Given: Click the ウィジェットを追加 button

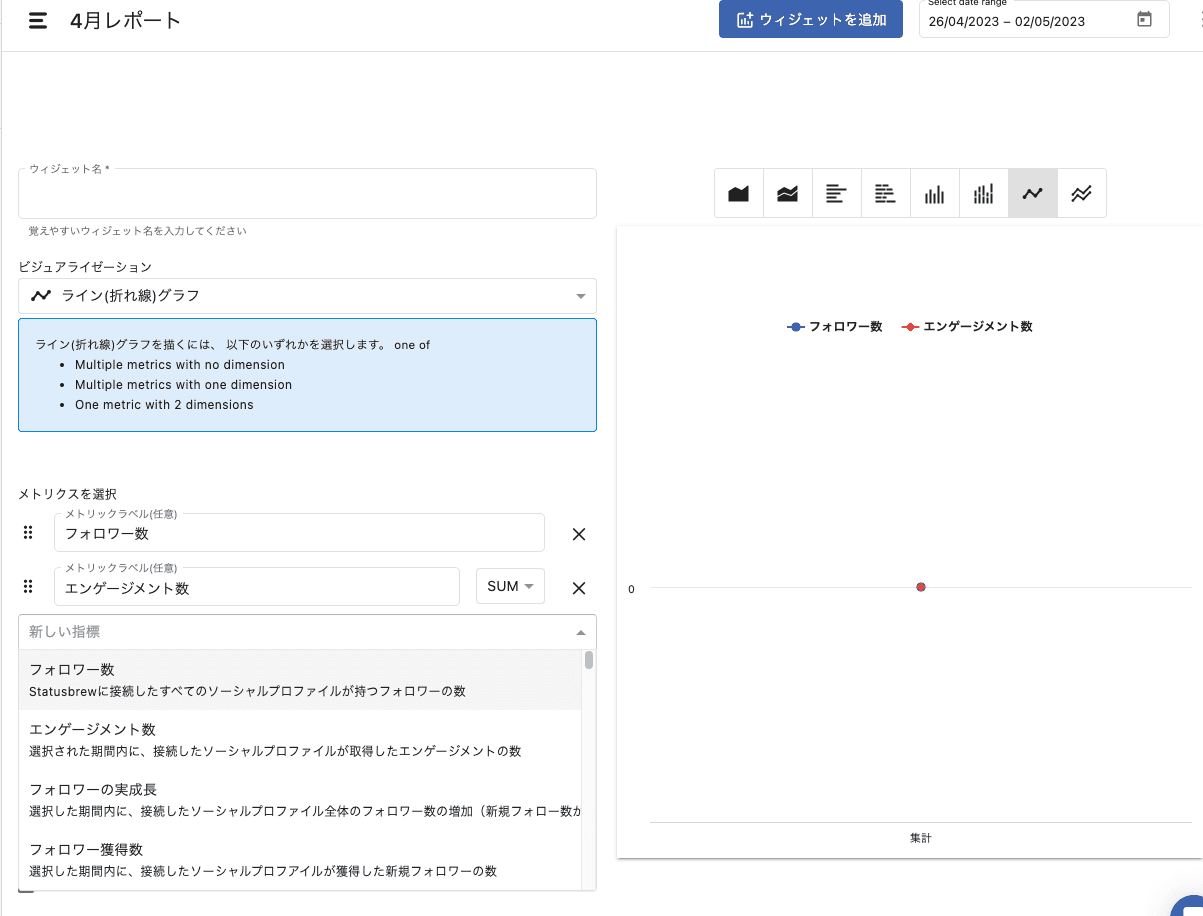Looking at the screenshot, I should point(811,20).
